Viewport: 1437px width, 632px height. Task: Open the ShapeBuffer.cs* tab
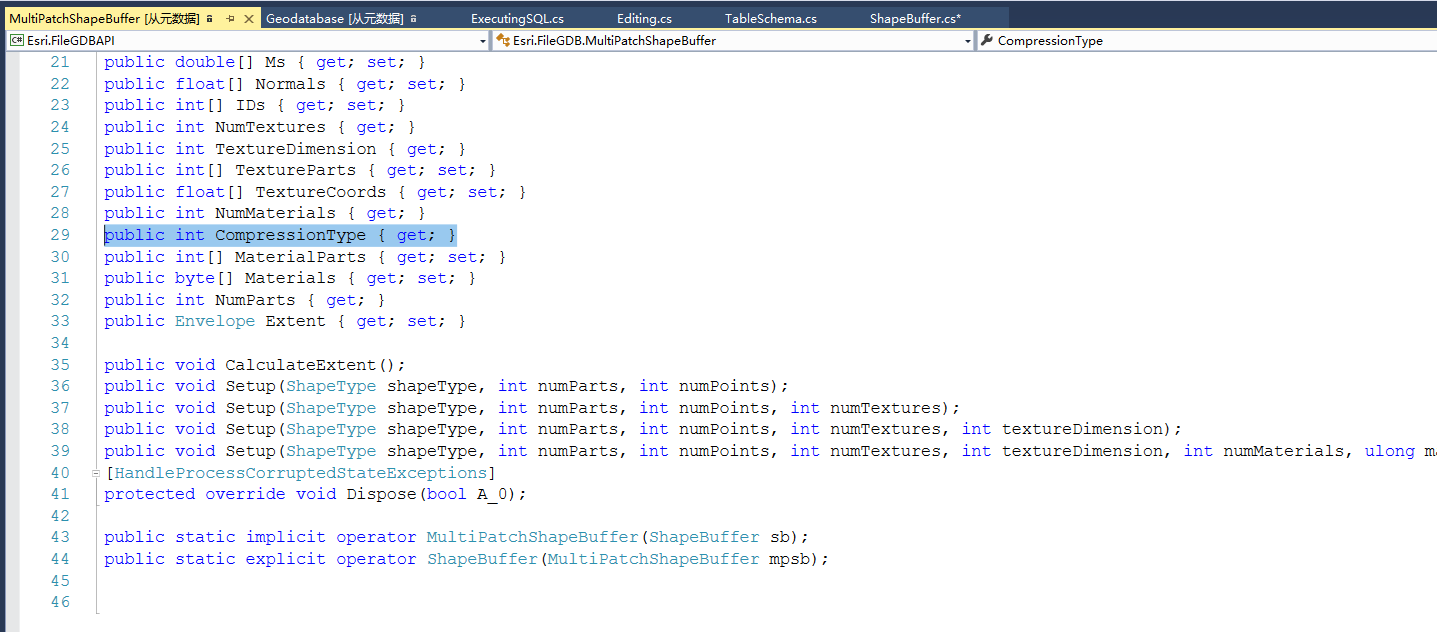point(915,19)
